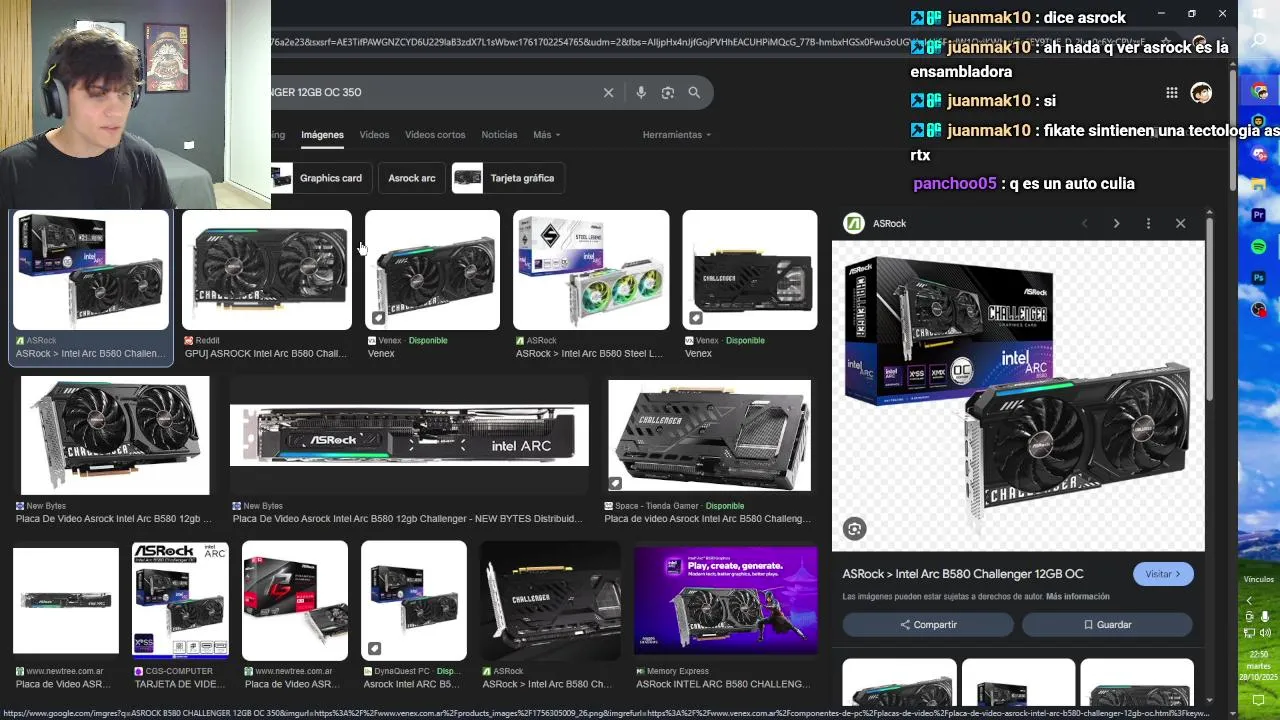This screenshot has height=720, width=1280.
Task: Start voice search with the microphone
Action: (641, 92)
